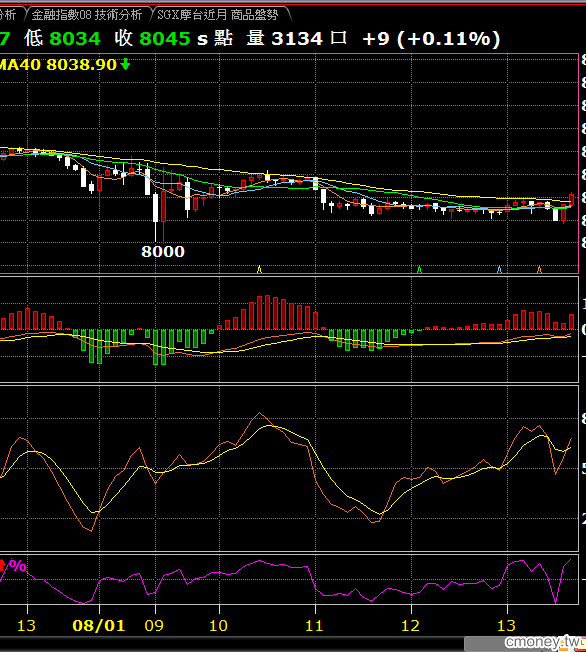This screenshot has width=586, height=652.
Task: Select the 11 hour label on the time axis
Action: coord(314,625)
